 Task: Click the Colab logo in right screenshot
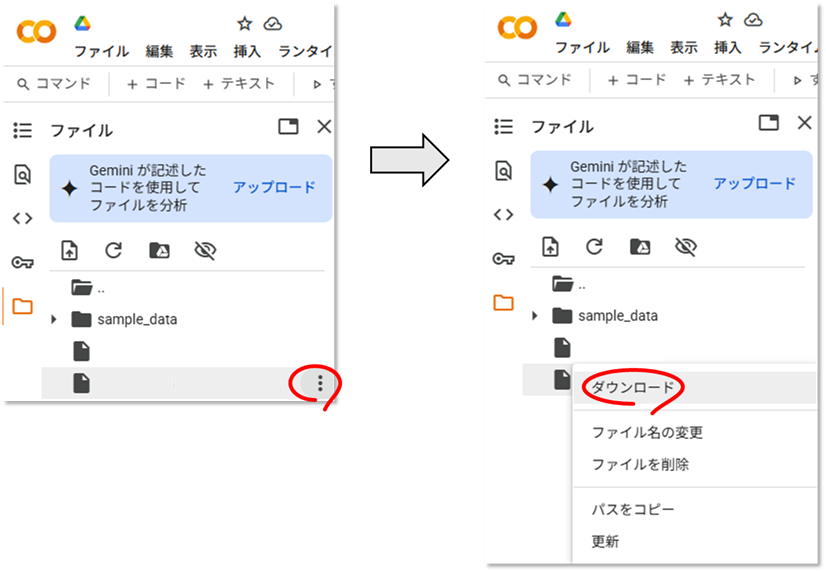coord(517,27)
